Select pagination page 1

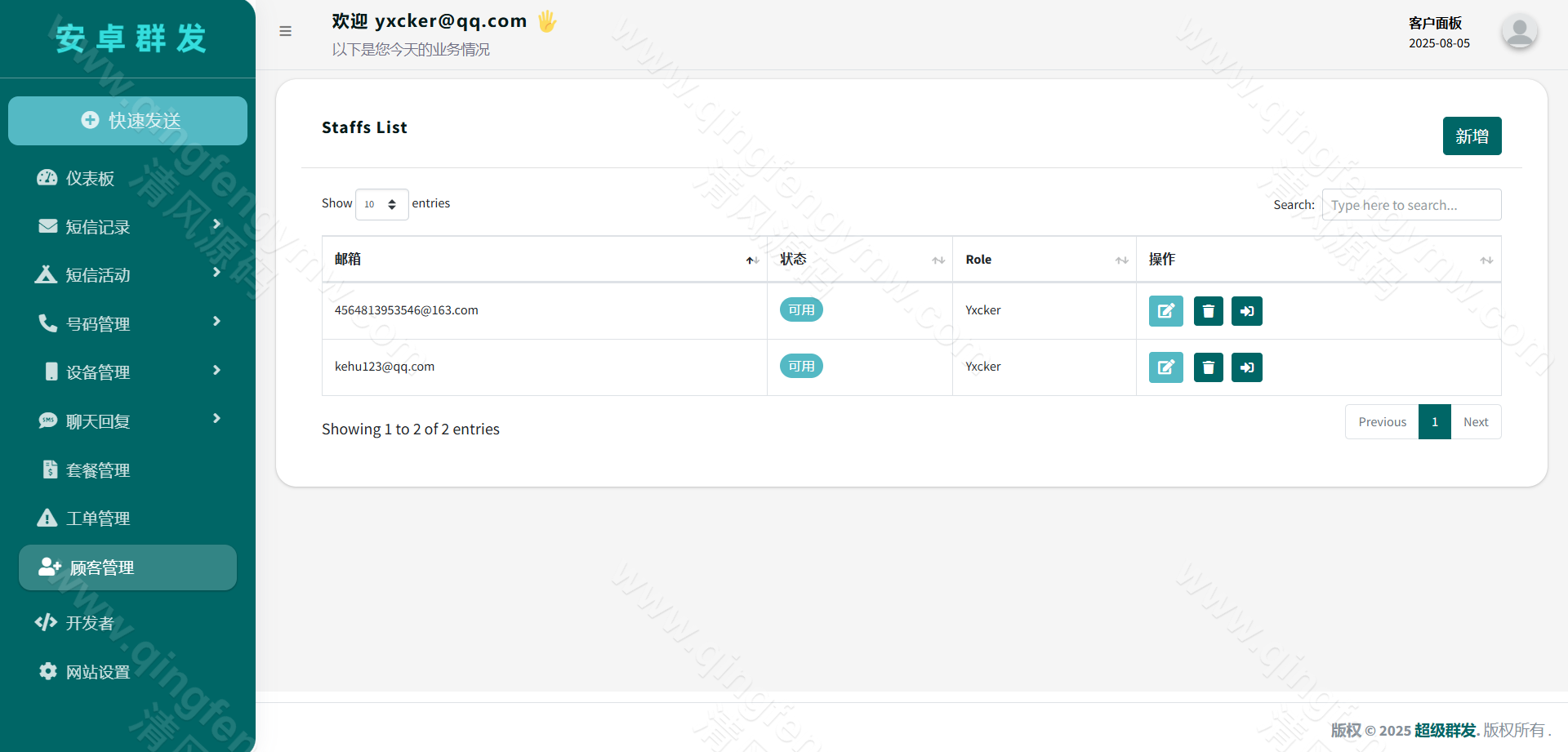tap(1435, 422)
